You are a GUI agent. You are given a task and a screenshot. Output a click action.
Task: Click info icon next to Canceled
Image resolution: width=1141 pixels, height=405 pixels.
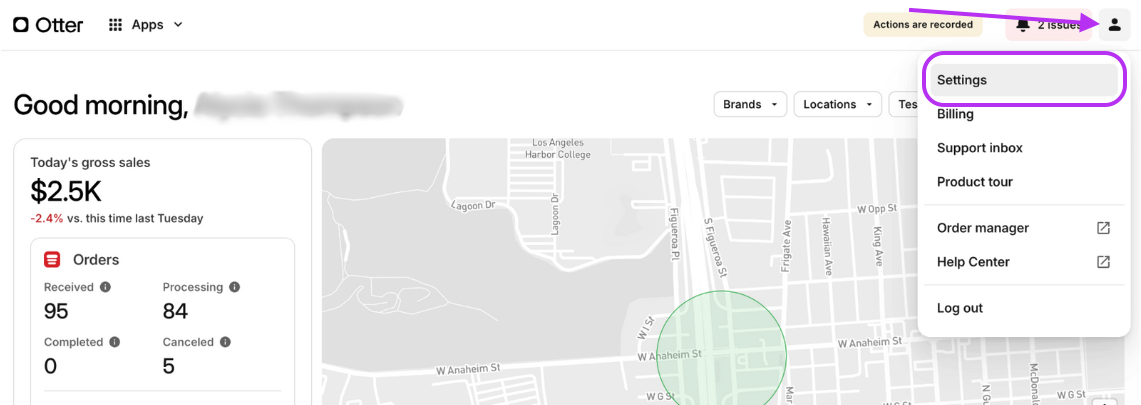225,342
